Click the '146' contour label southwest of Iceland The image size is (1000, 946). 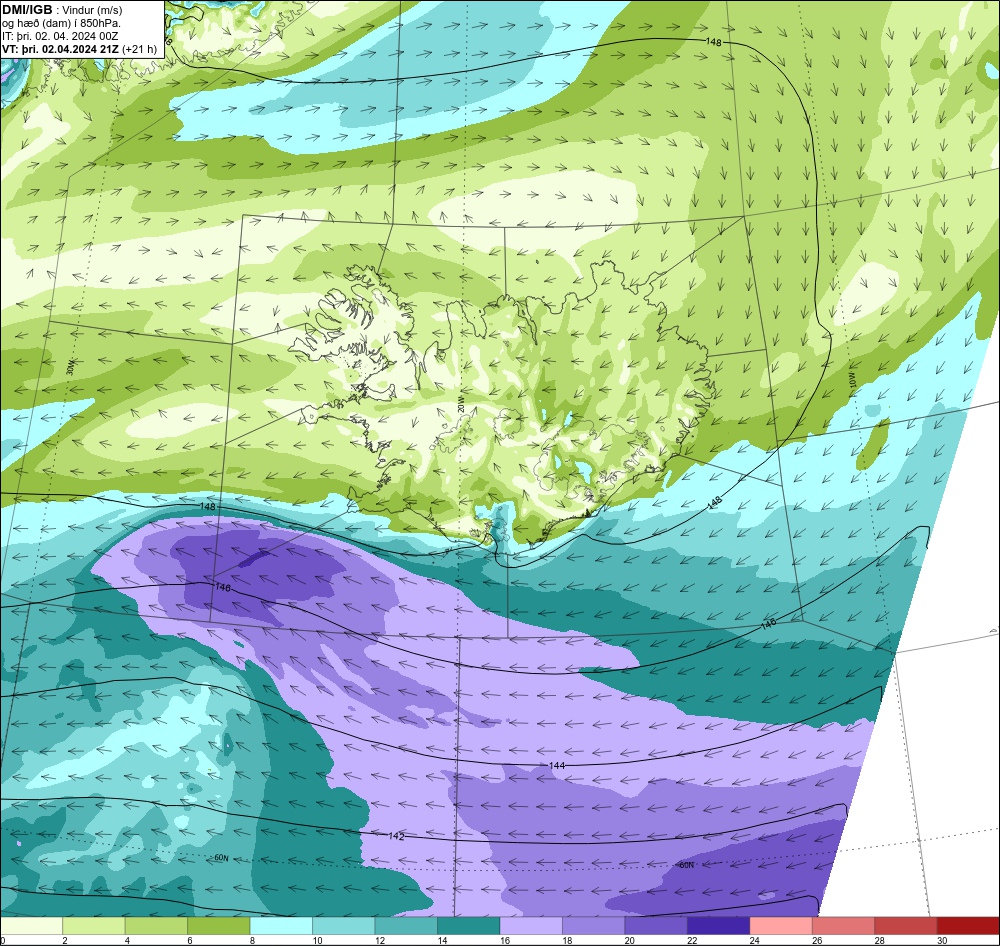[x=223, y=587]
